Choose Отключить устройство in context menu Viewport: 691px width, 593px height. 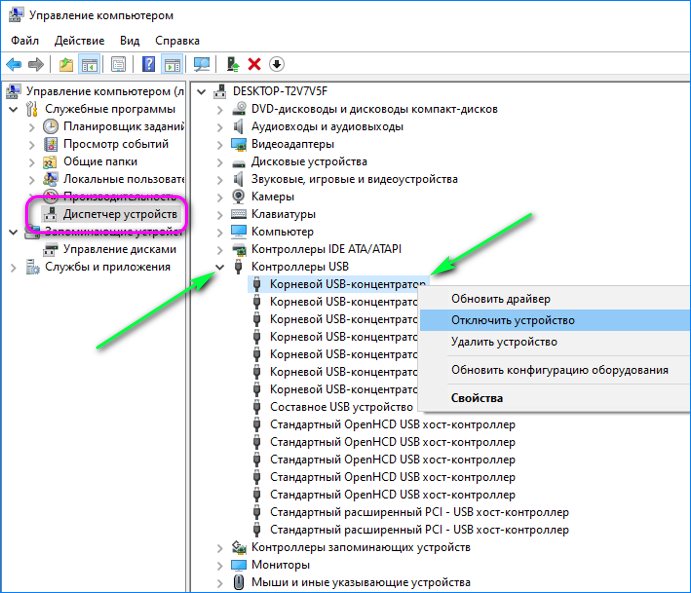click(x=512, y=320)
